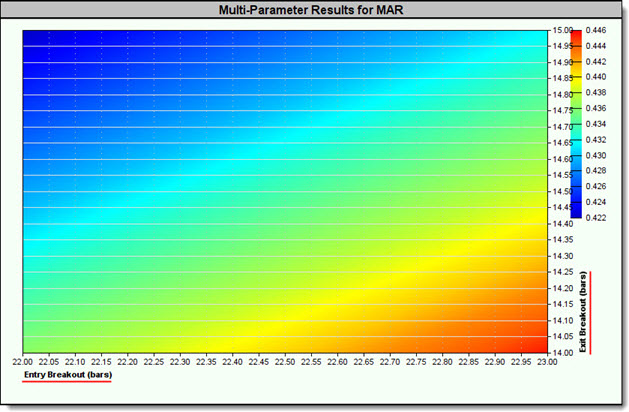
Task: Select the 22.25 x-axis tick label
Action: [x=154, y=361]
